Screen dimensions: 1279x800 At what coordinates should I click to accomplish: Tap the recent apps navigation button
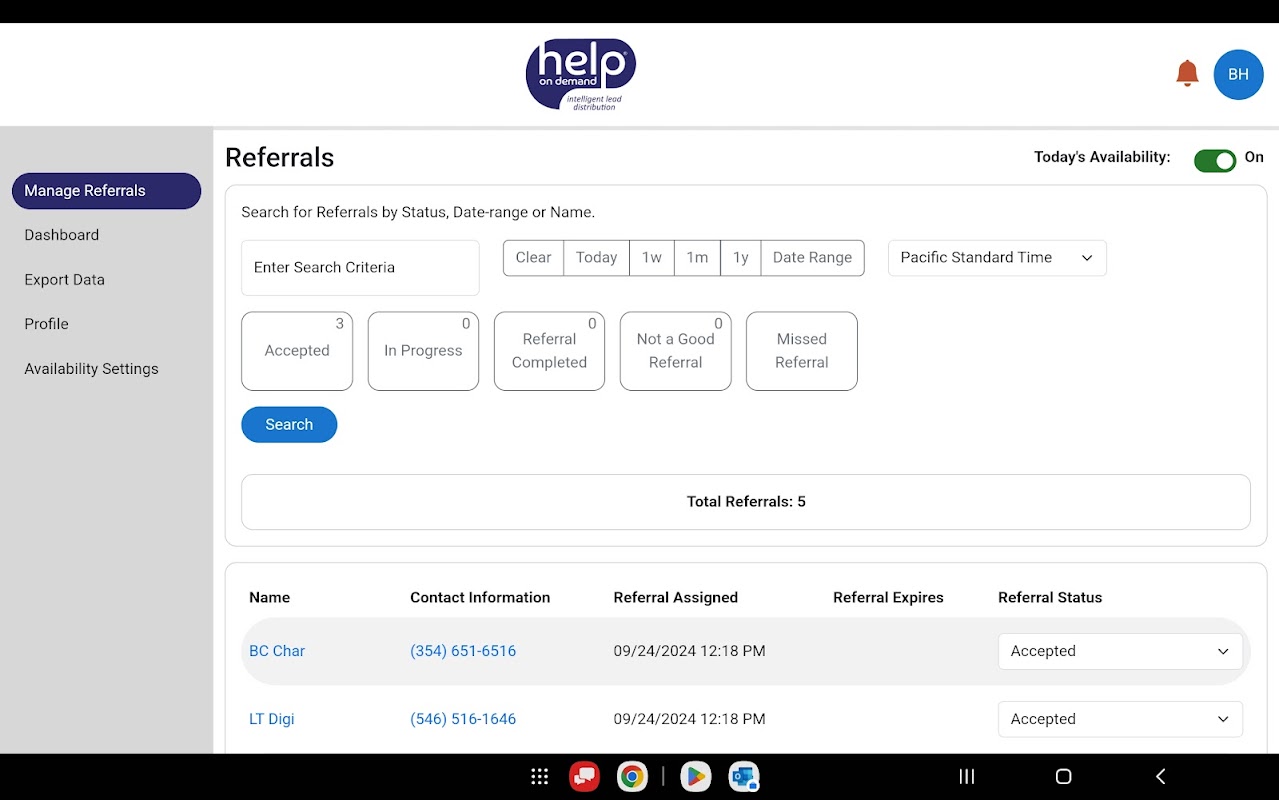pyautogui.click(x=967, y=776)
